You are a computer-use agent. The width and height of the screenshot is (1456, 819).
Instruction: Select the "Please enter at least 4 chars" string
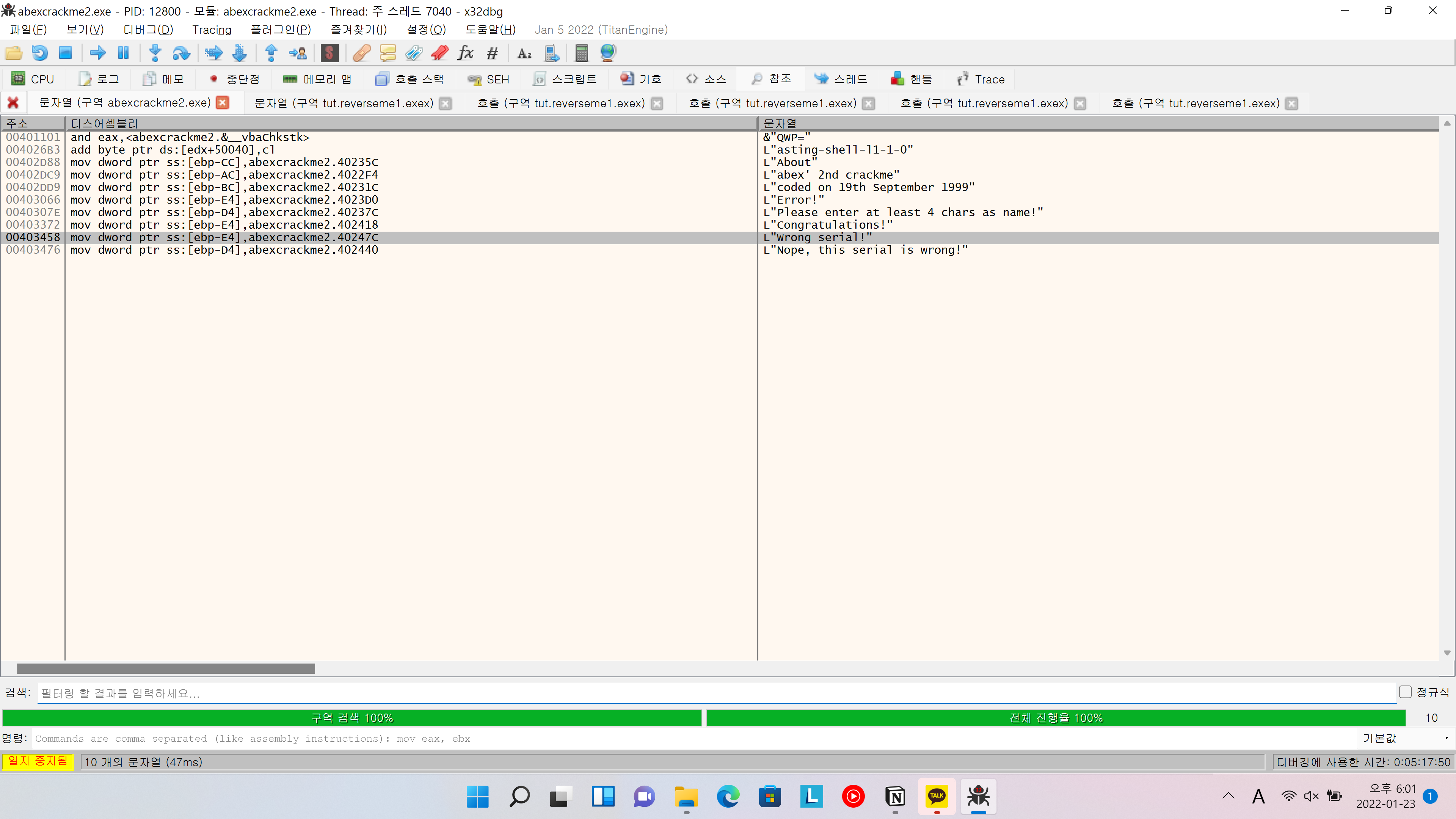pyautogui.click(x=903, y=212)
